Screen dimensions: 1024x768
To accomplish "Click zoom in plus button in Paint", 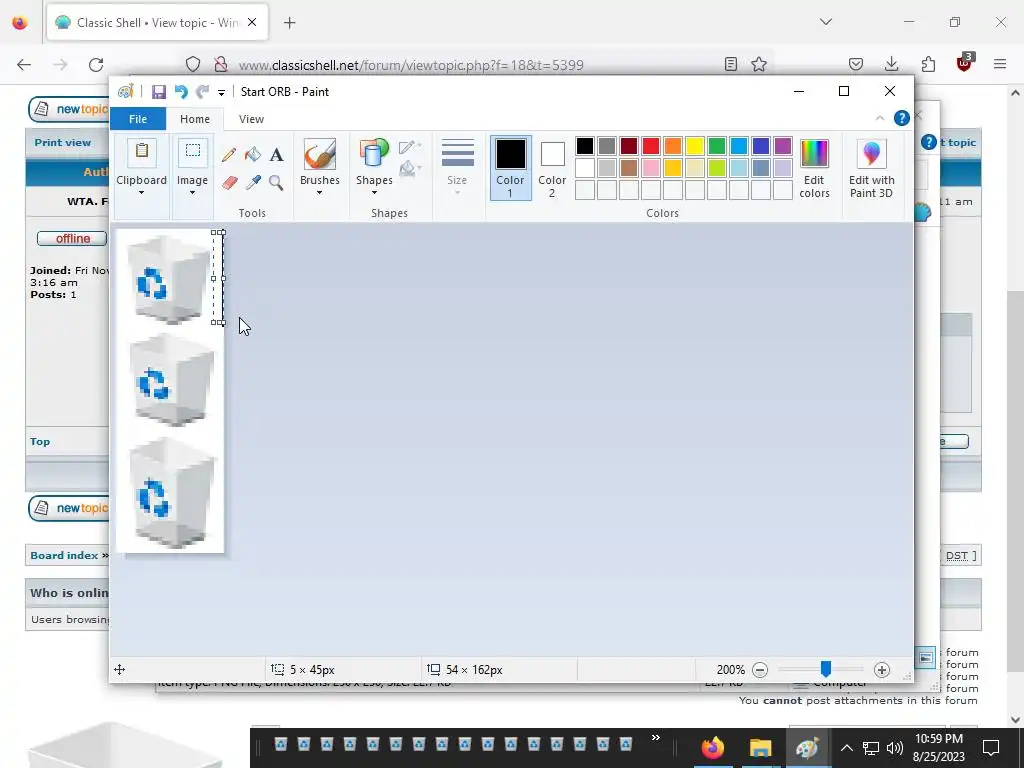I will (x=882, y=670).
